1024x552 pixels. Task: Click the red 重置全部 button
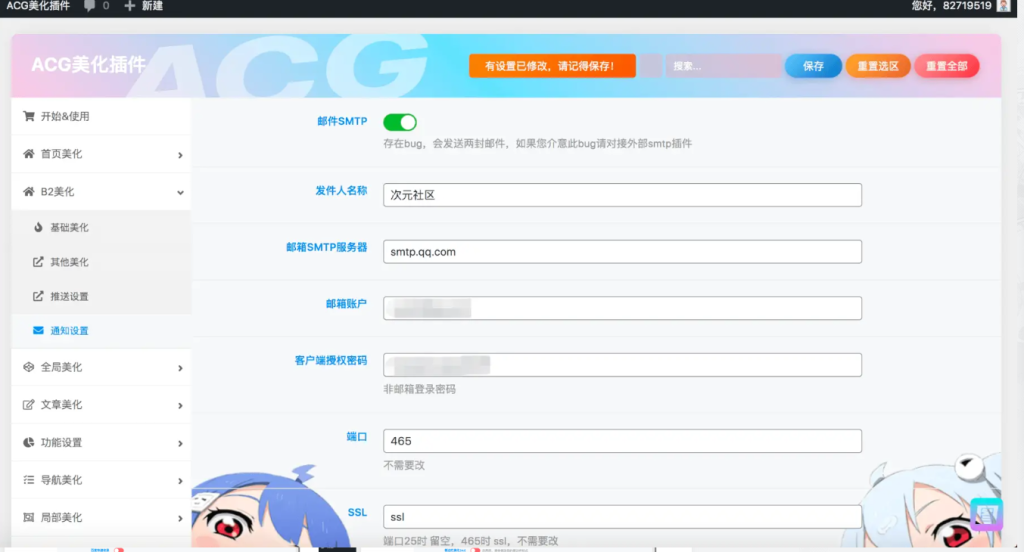pos(946,66)
